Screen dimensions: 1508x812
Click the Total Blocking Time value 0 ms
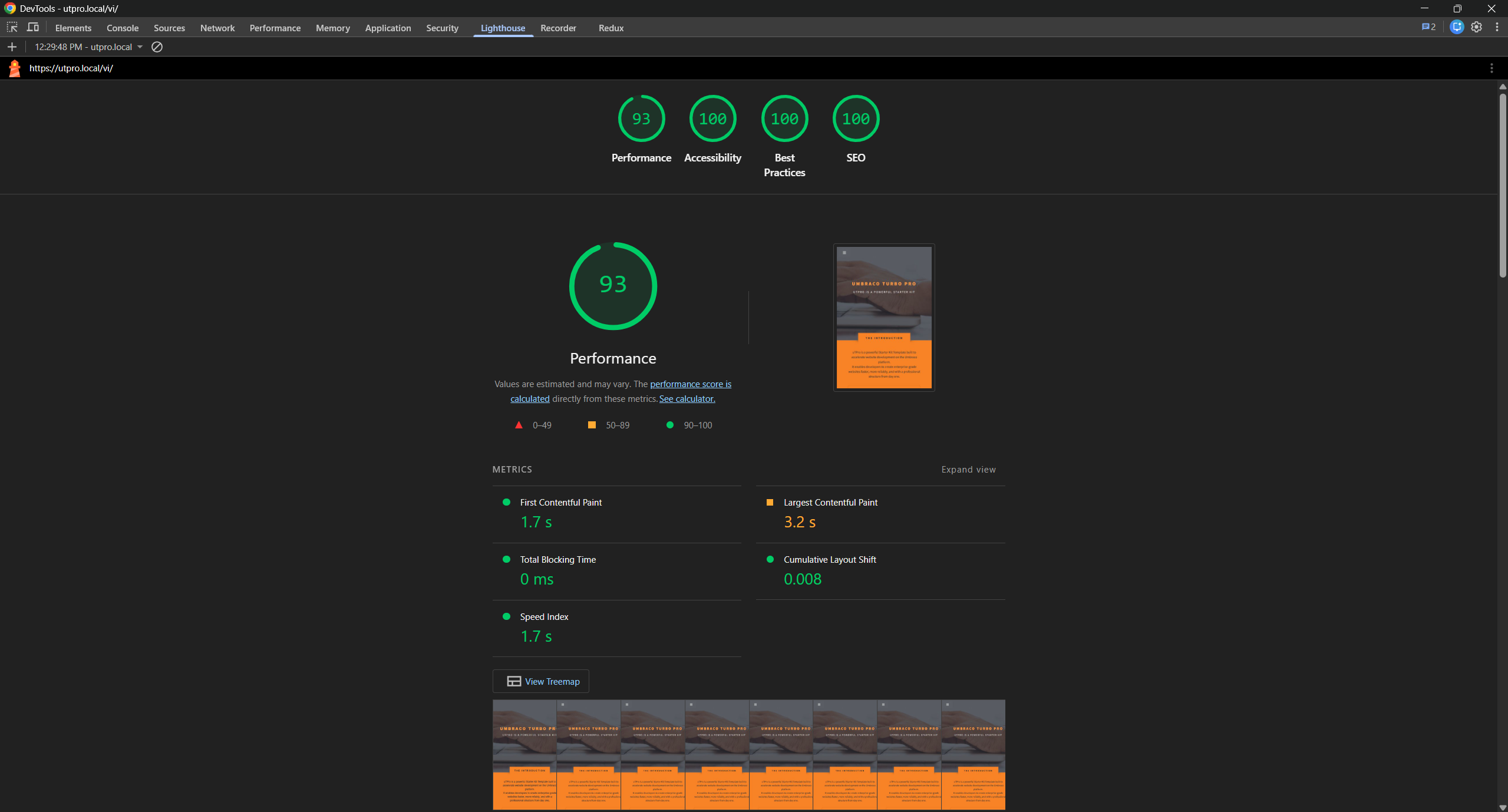coord(537,579)
